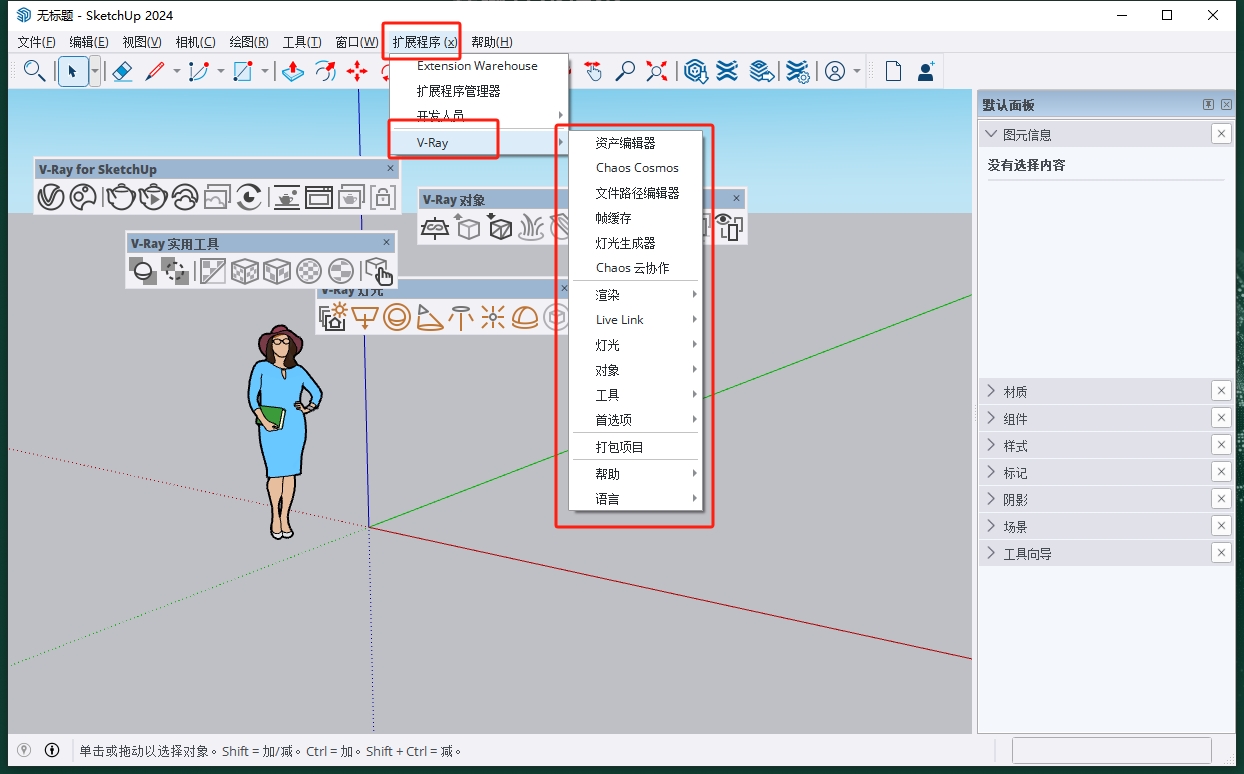
Task: Add V-Ray infinite plane object
Action: point(435,228)
